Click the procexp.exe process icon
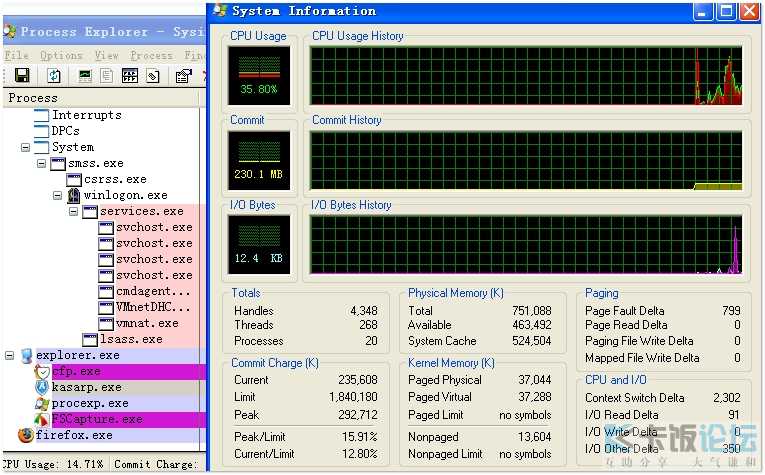765x475 pixels. (42, 404)
